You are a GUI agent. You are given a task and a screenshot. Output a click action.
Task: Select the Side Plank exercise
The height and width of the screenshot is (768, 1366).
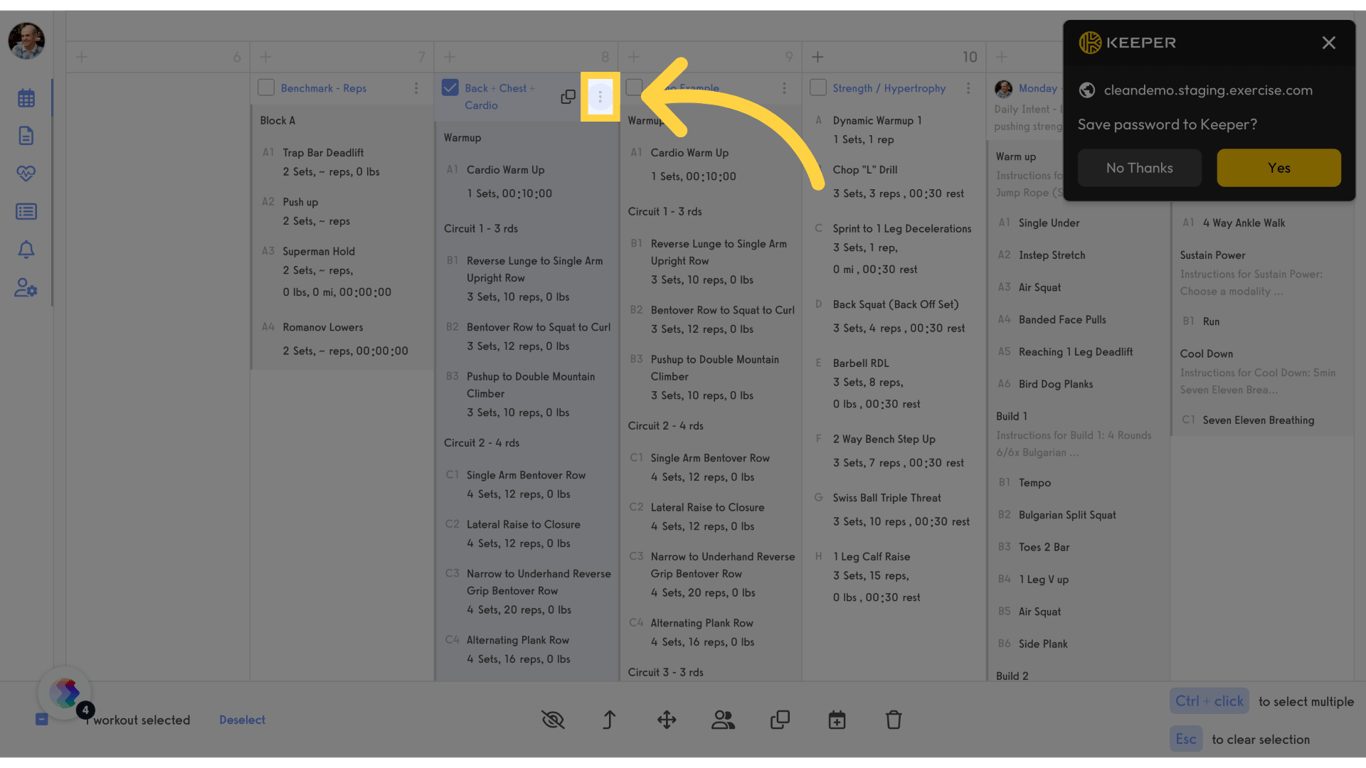[x=1043, y=644]
